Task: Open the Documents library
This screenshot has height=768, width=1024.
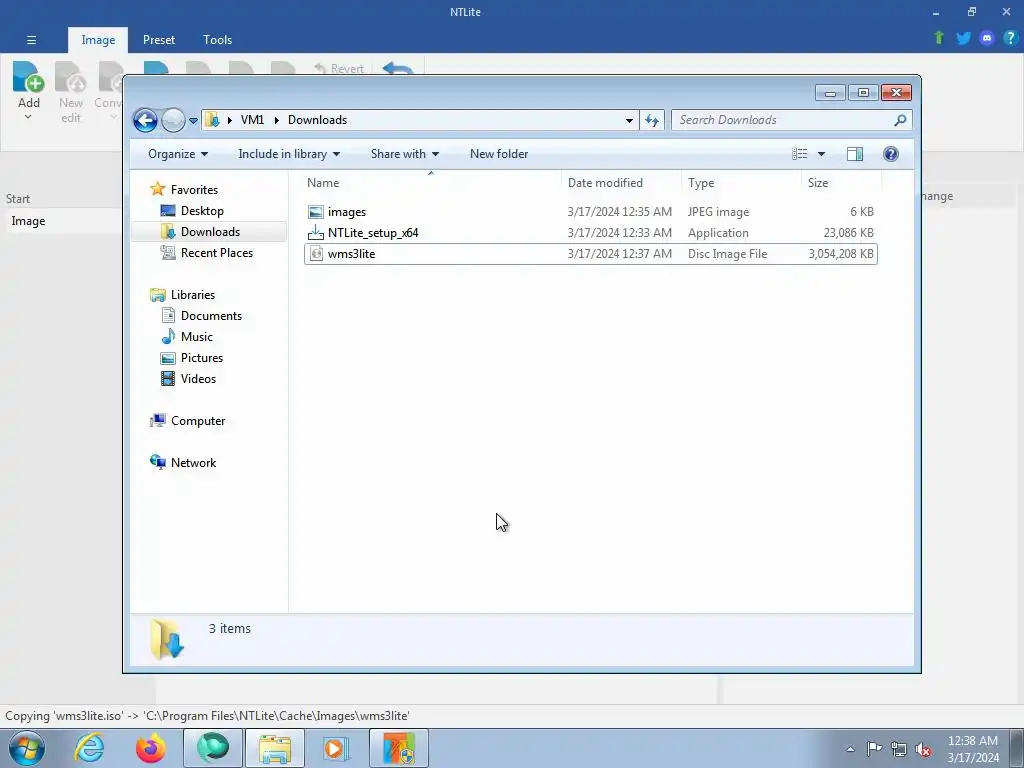Action: click(x=211, y=315)
